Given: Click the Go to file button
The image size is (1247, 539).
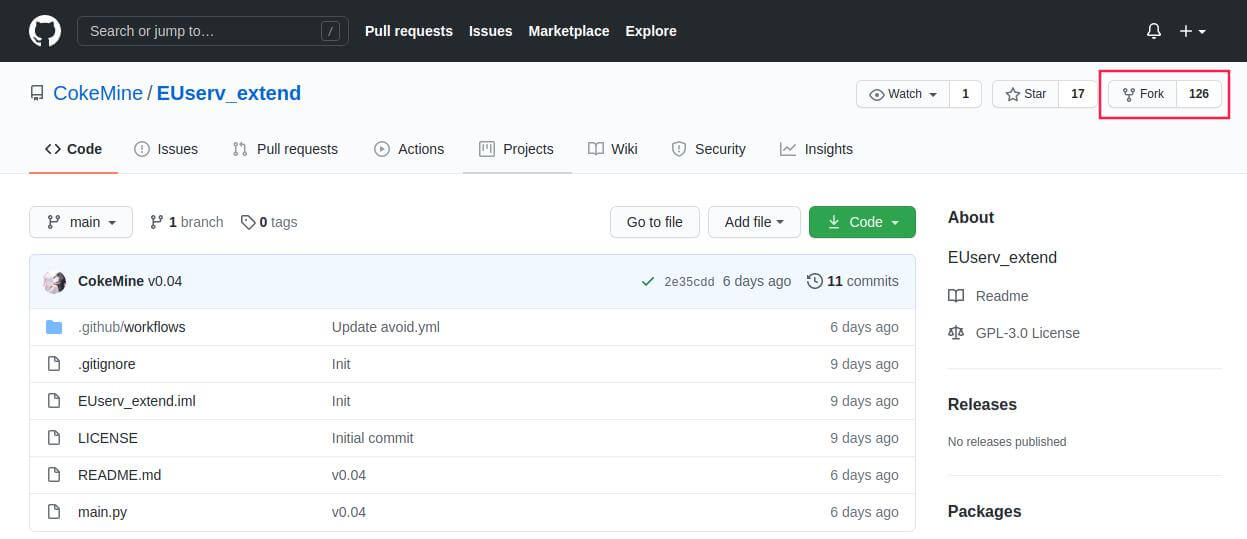Looking at the screenshot, I should click(x=654, y=222).
